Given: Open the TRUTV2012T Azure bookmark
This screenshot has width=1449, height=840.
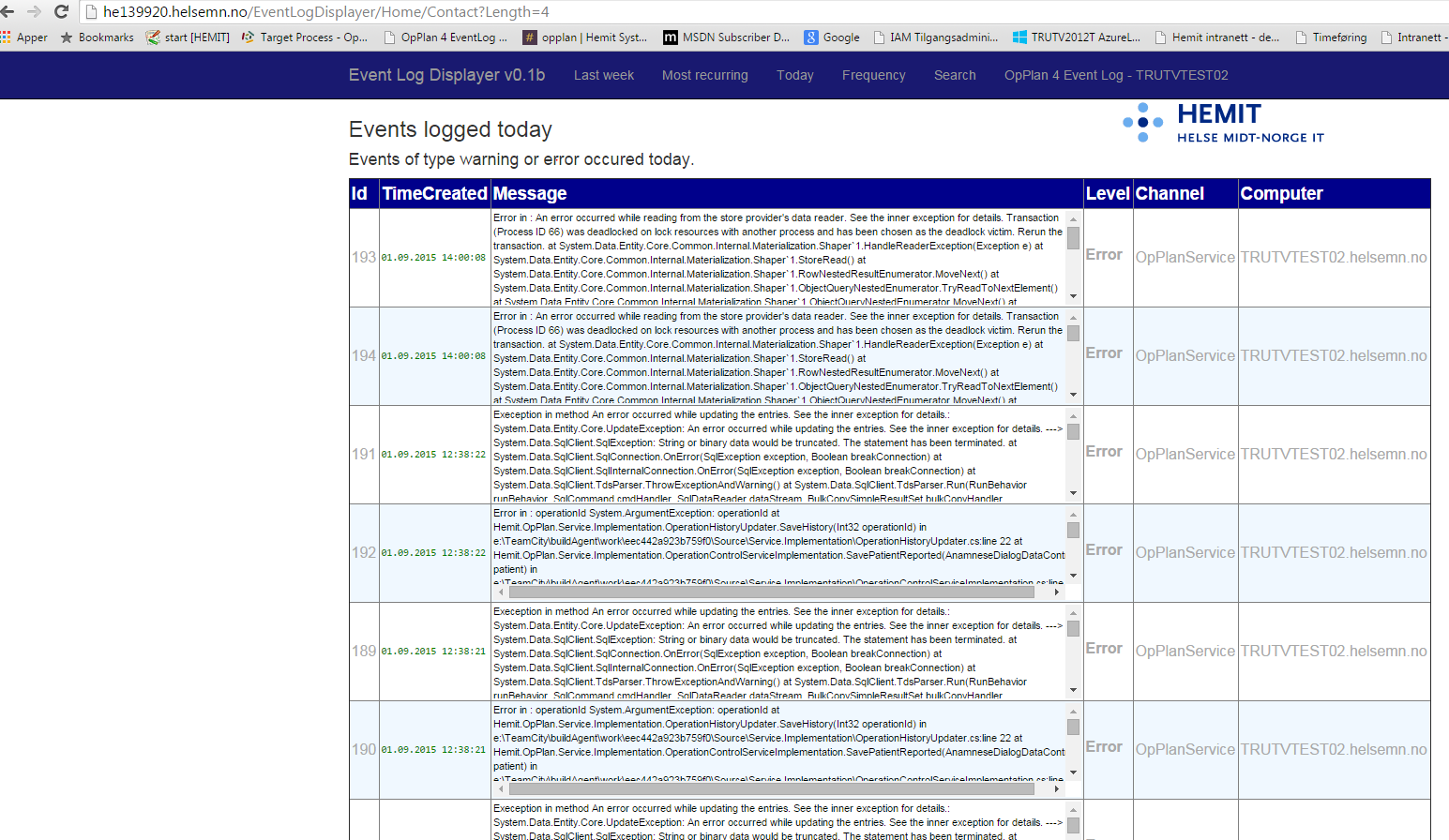Looking at the screenshot, I should click(1078, 37).
